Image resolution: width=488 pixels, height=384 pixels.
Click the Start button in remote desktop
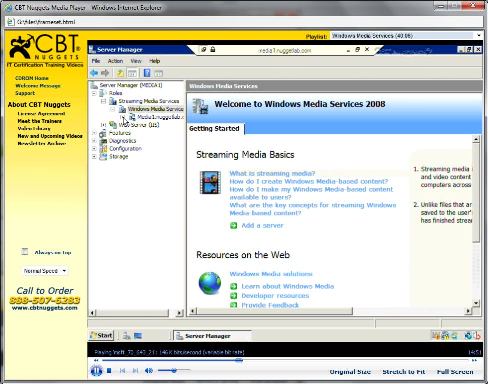pos(101,336)
